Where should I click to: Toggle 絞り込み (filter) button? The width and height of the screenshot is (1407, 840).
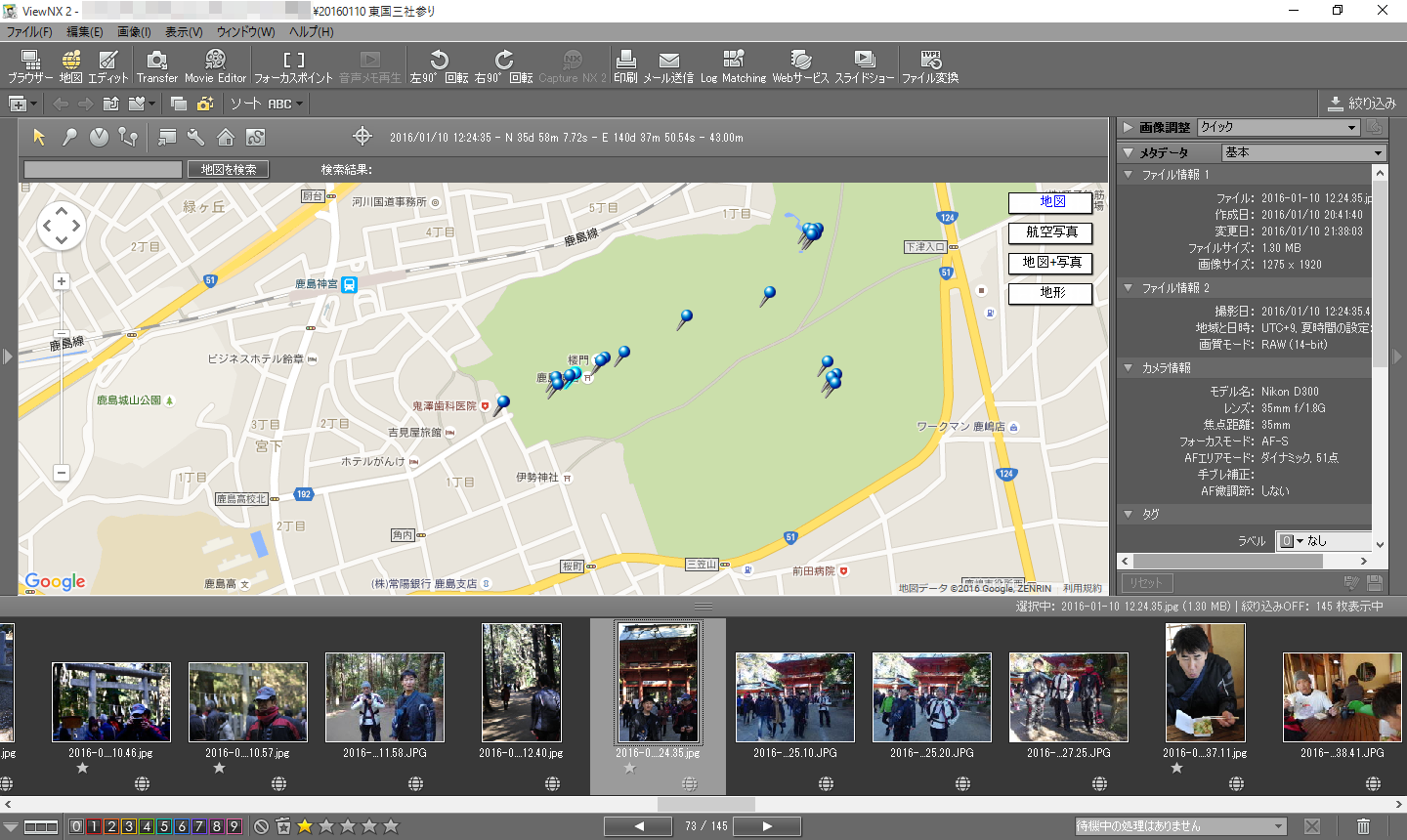tap(1362, 103)
